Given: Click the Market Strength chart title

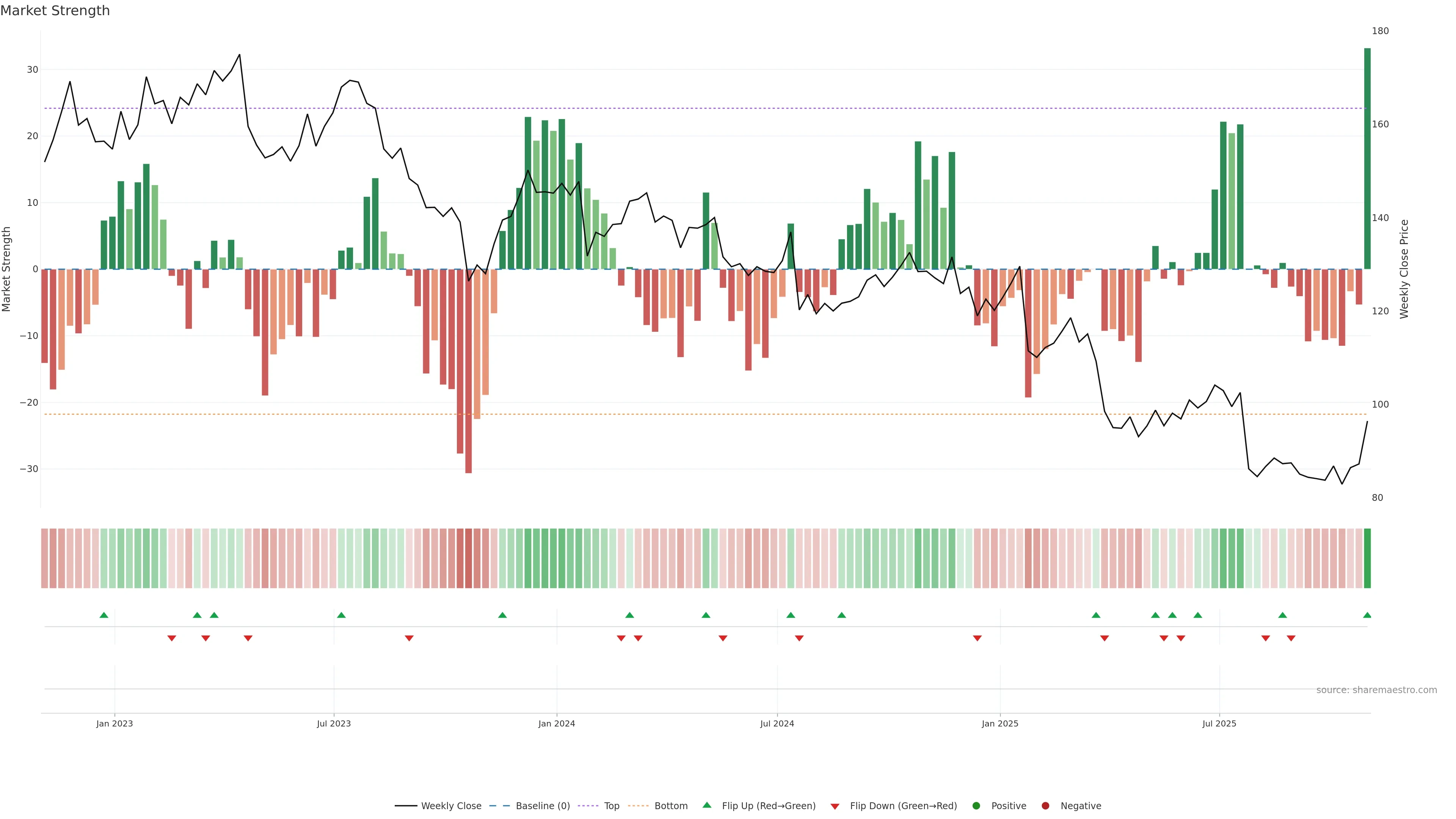Looking at the screenshot, I should pos(55,11).
